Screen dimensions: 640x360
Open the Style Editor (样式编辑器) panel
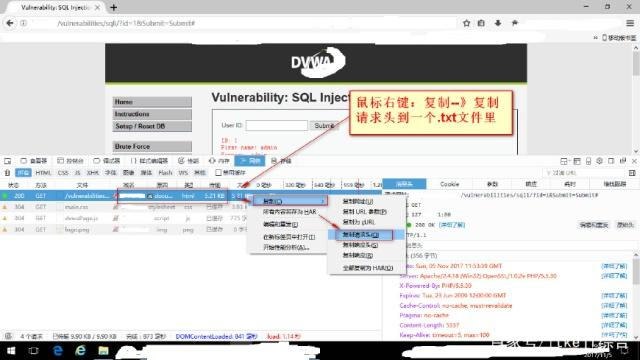[149, 161]
